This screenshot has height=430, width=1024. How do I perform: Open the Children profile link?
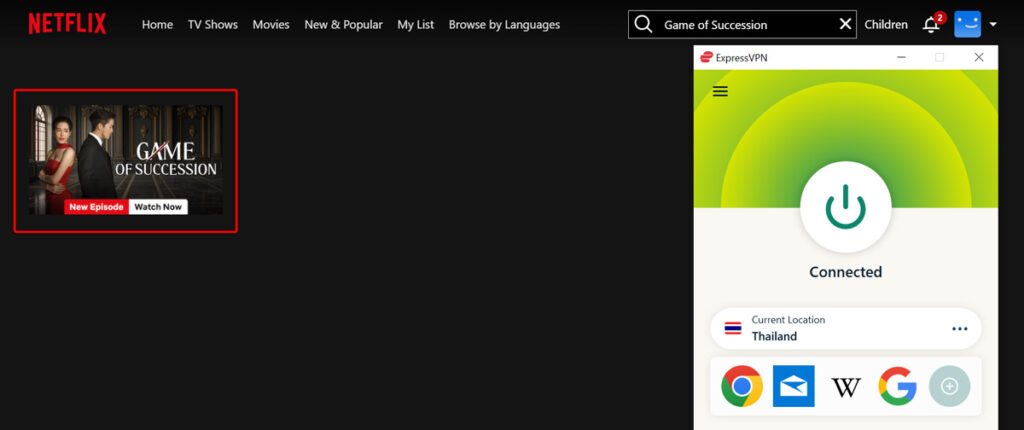[x=886, y=25]
